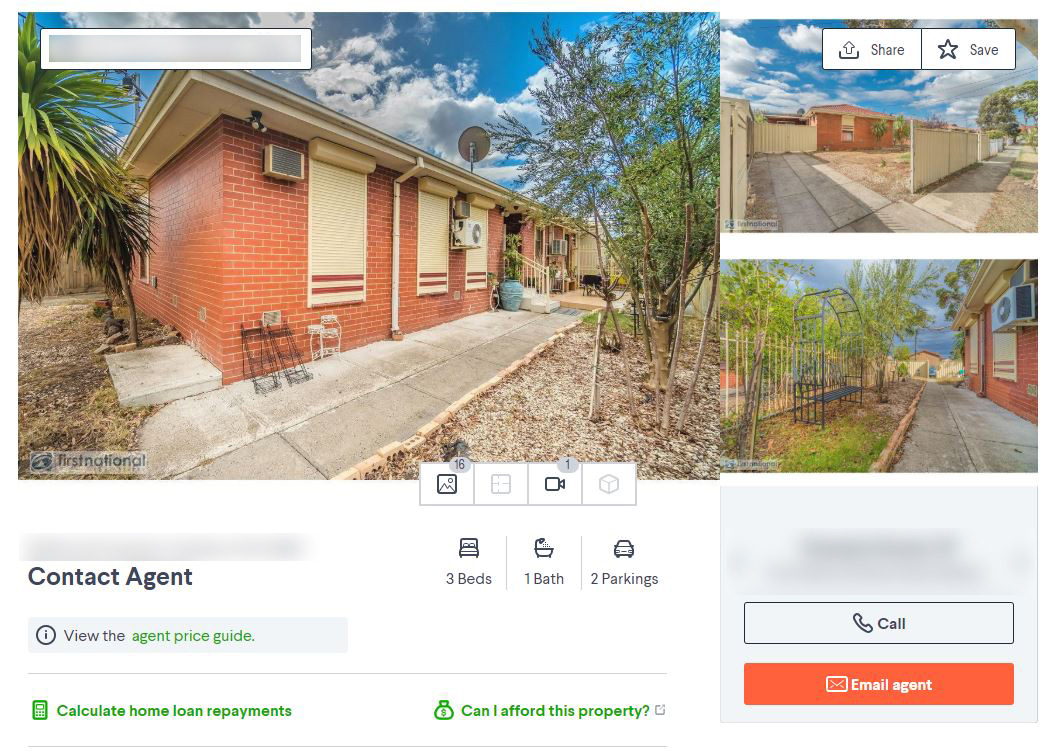Call the agent using the Call button
Screen dimensions: 1053x751
[x=878, y=623]
